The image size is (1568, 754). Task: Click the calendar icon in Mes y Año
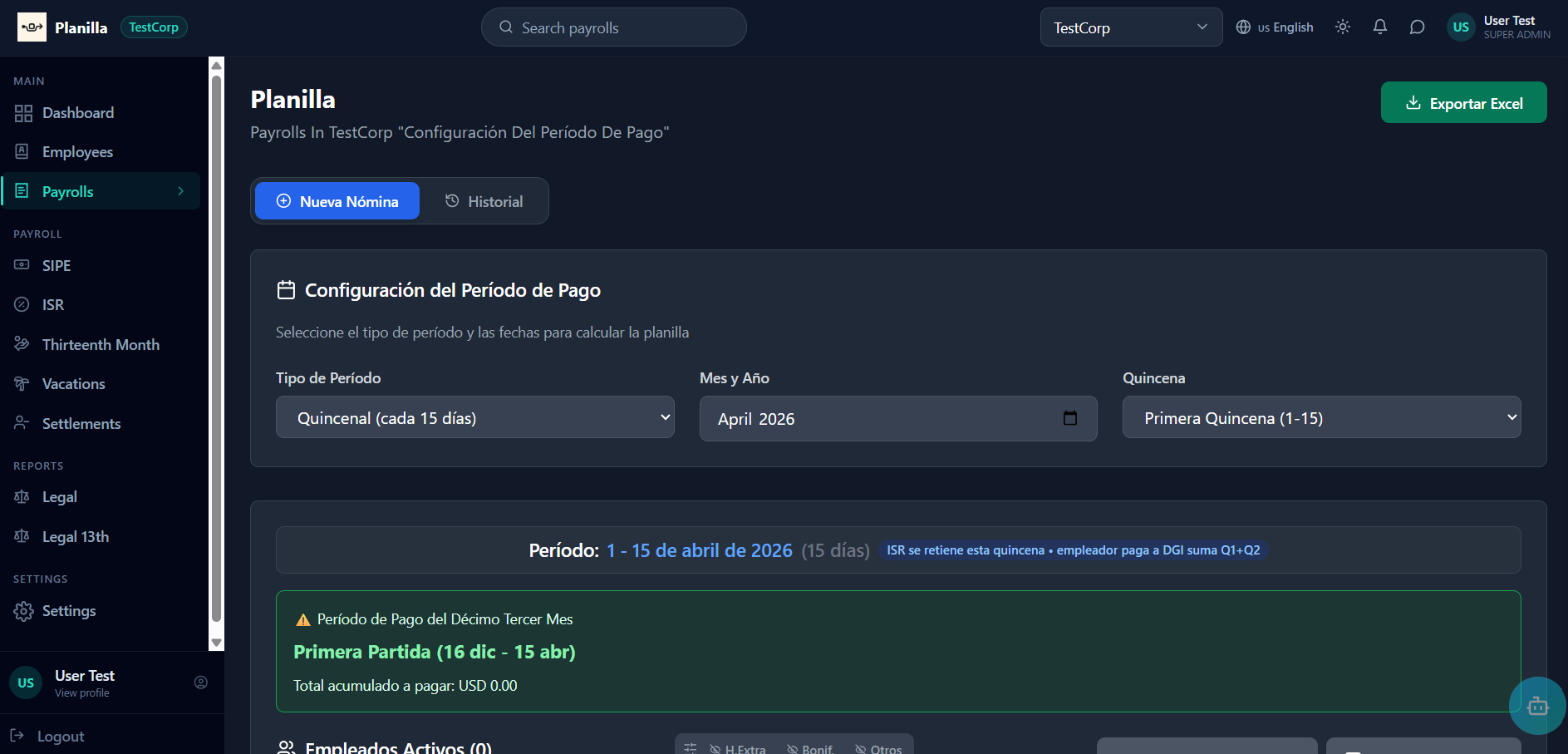pos(1069,418)
